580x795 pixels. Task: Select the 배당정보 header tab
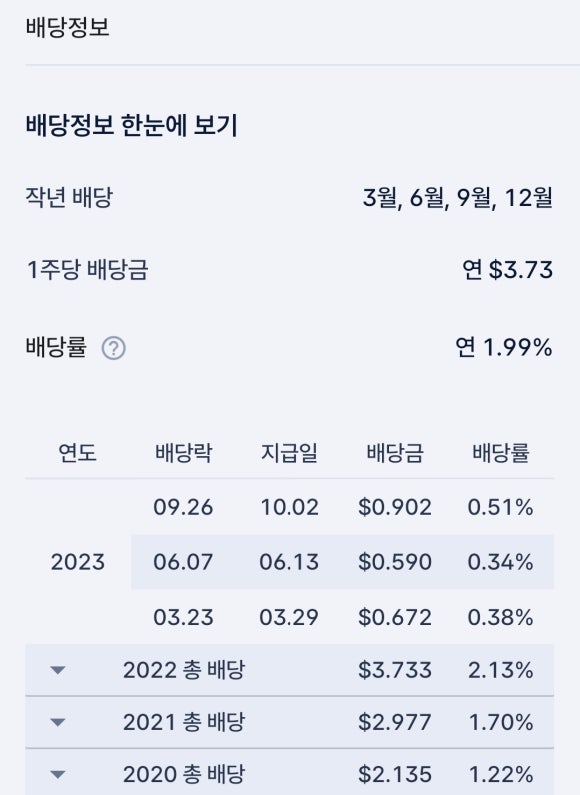pos(67,26)
